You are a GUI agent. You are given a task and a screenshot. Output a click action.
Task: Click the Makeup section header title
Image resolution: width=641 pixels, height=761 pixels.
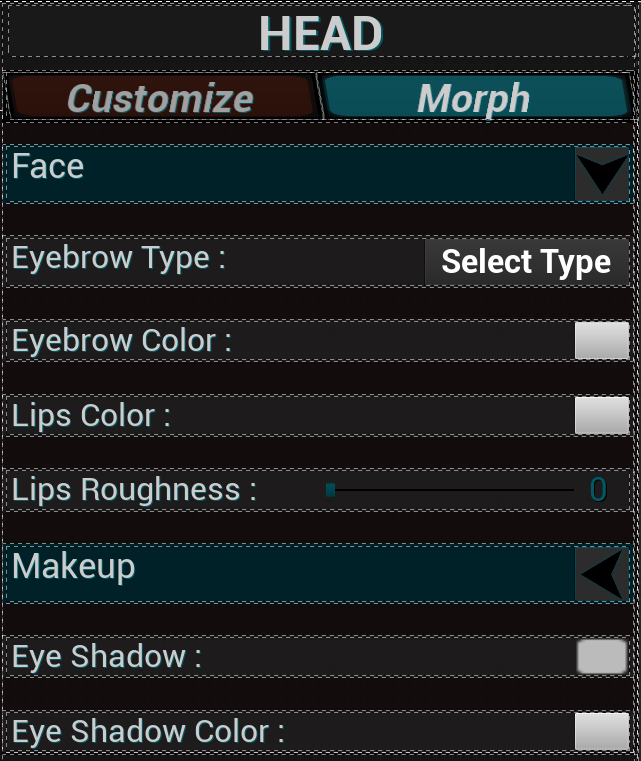[74, 567]
